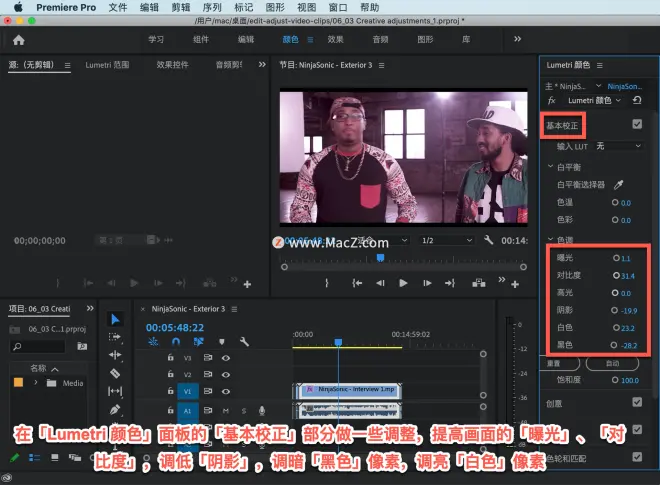Enable voice-over record on A1

[x=262, y=410]
